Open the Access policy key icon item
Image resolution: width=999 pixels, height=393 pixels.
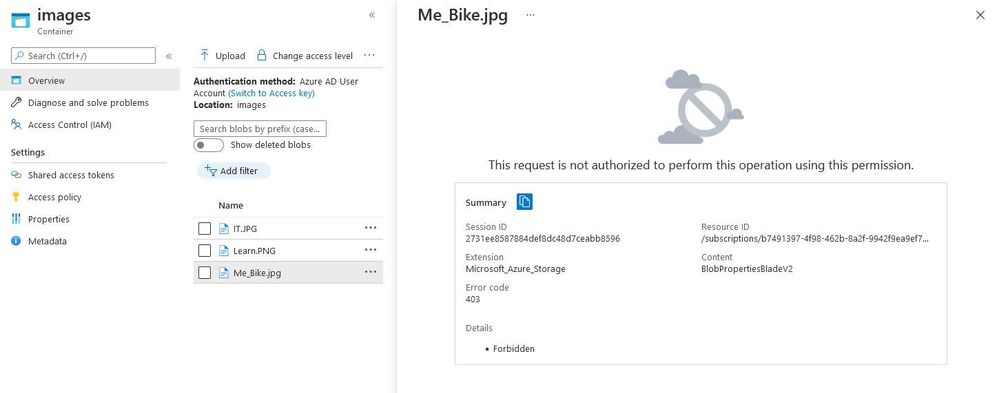[x=16, y=197]
